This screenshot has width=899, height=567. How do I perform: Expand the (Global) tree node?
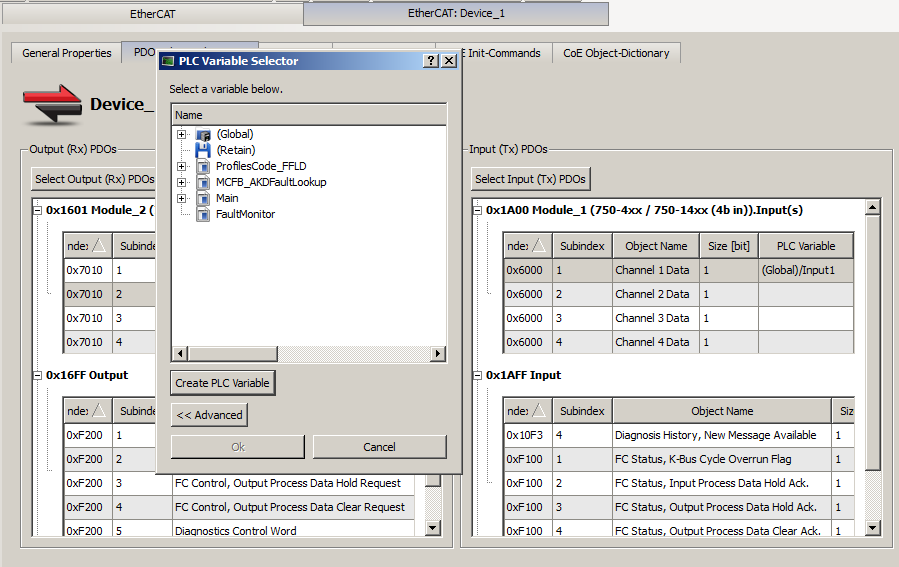click(x=182, y=135)
